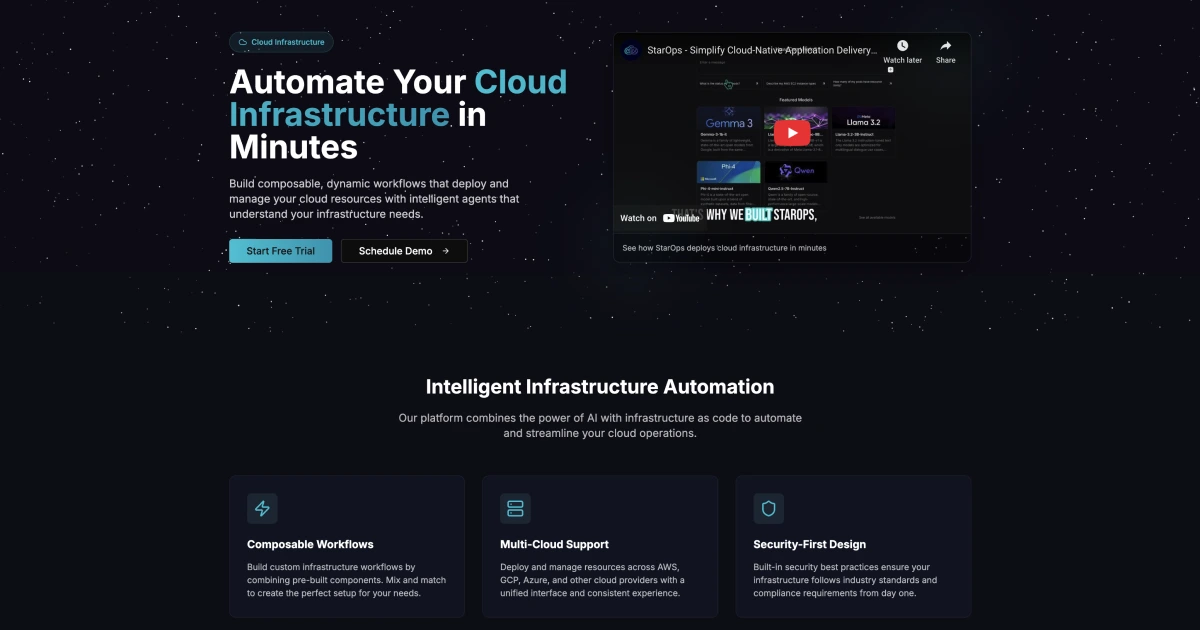Click the video caption about StarOps deploys
The width and height of the screenshot is (1200, 630).
point(724,247)
